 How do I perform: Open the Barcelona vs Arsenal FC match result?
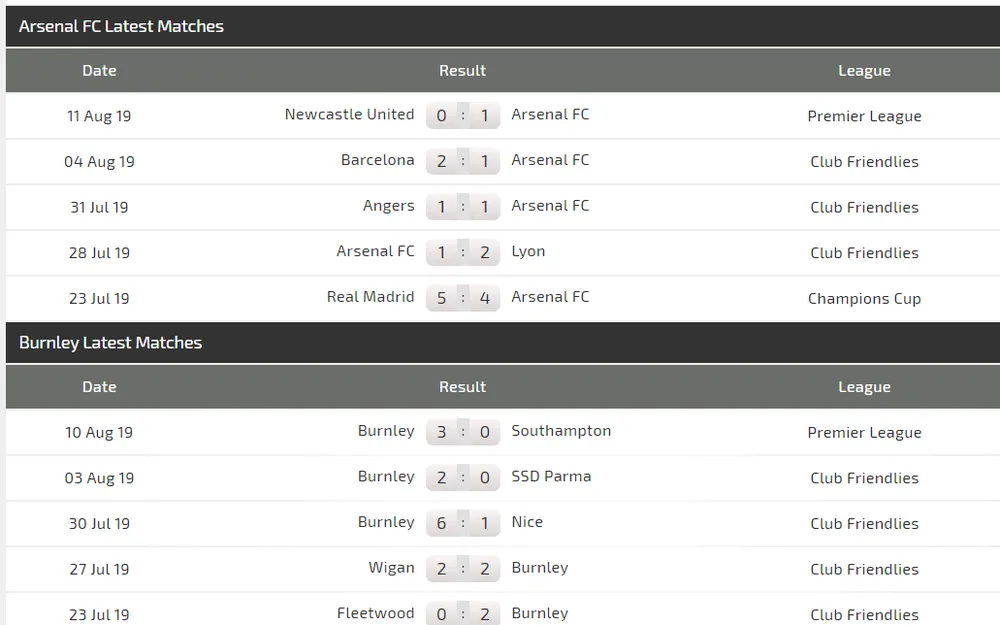463,161
